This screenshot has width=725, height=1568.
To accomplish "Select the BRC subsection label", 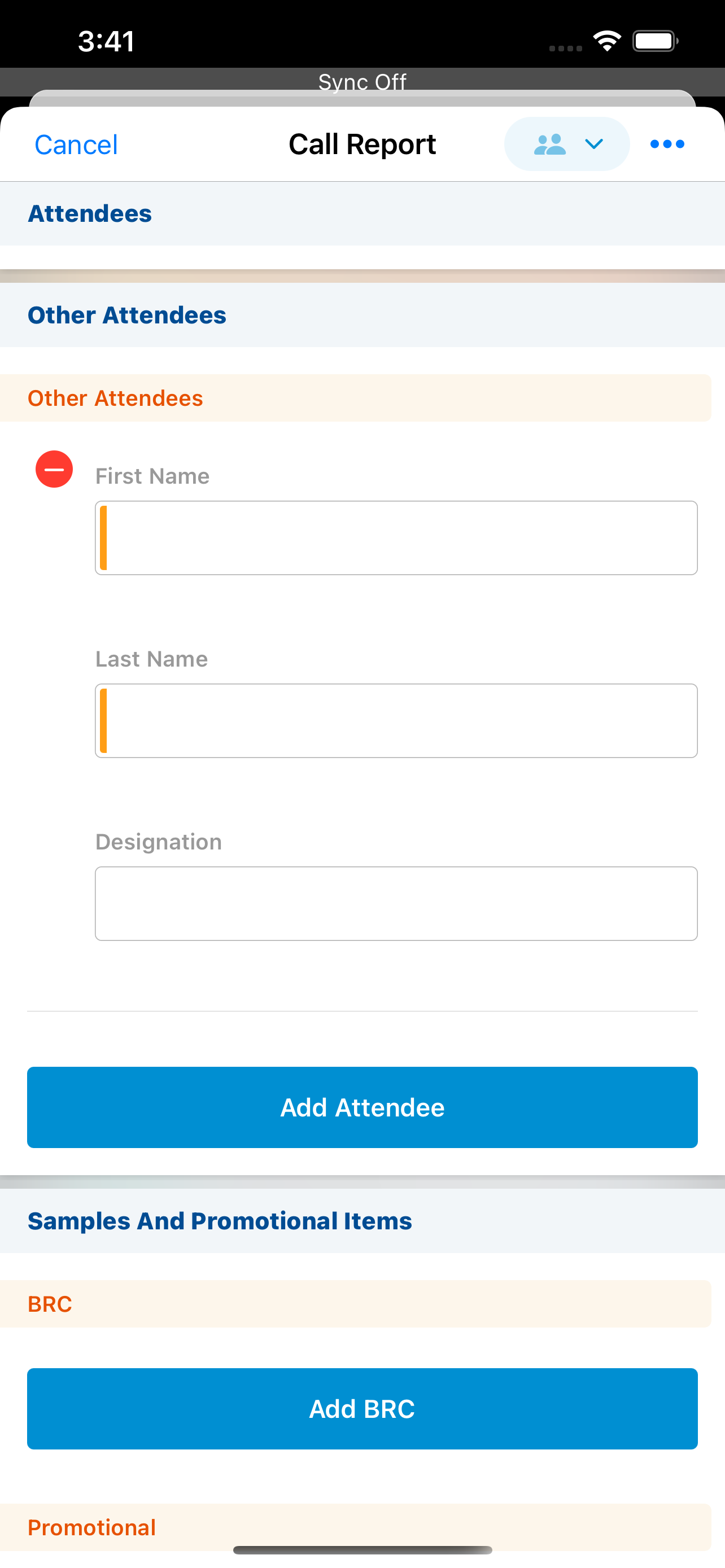I will point(50,1304).
